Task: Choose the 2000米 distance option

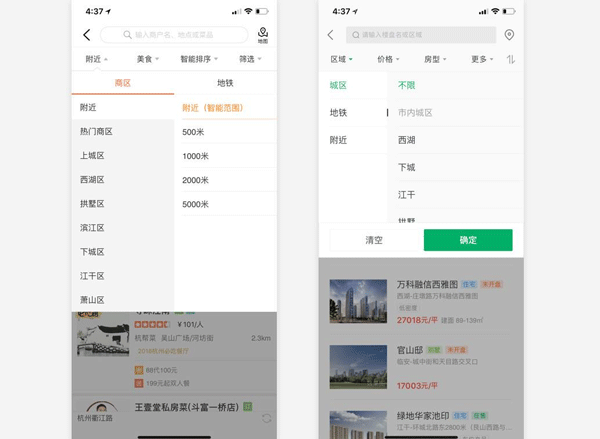Action: tap(225, 180)
